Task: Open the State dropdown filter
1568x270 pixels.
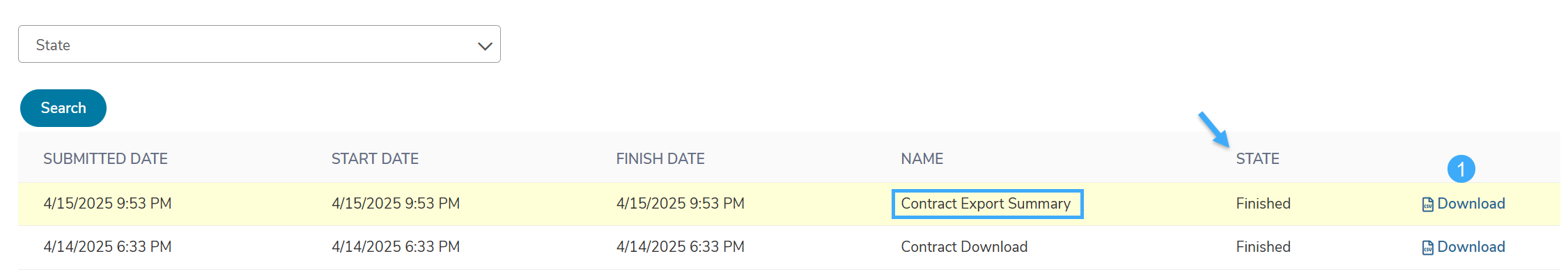Action: [259, 45]
